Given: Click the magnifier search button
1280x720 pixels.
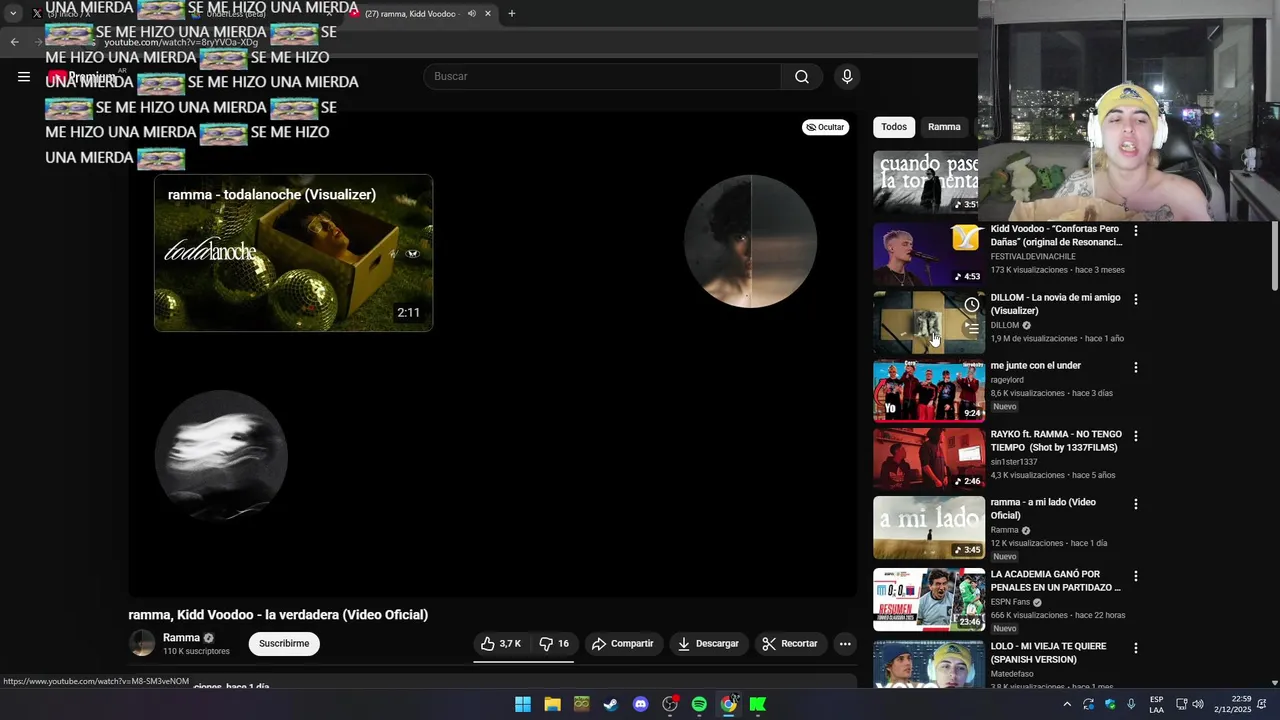Looking at the screenshot, I should [x=802, y=77].
